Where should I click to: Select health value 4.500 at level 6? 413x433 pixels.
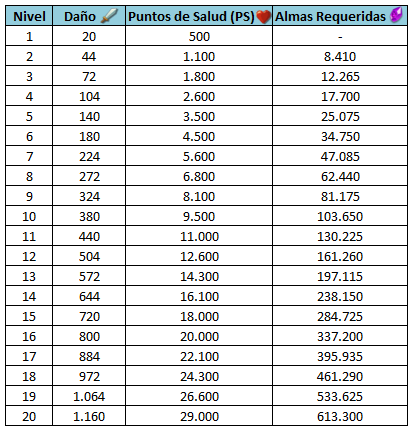click(x=199, y=136)
